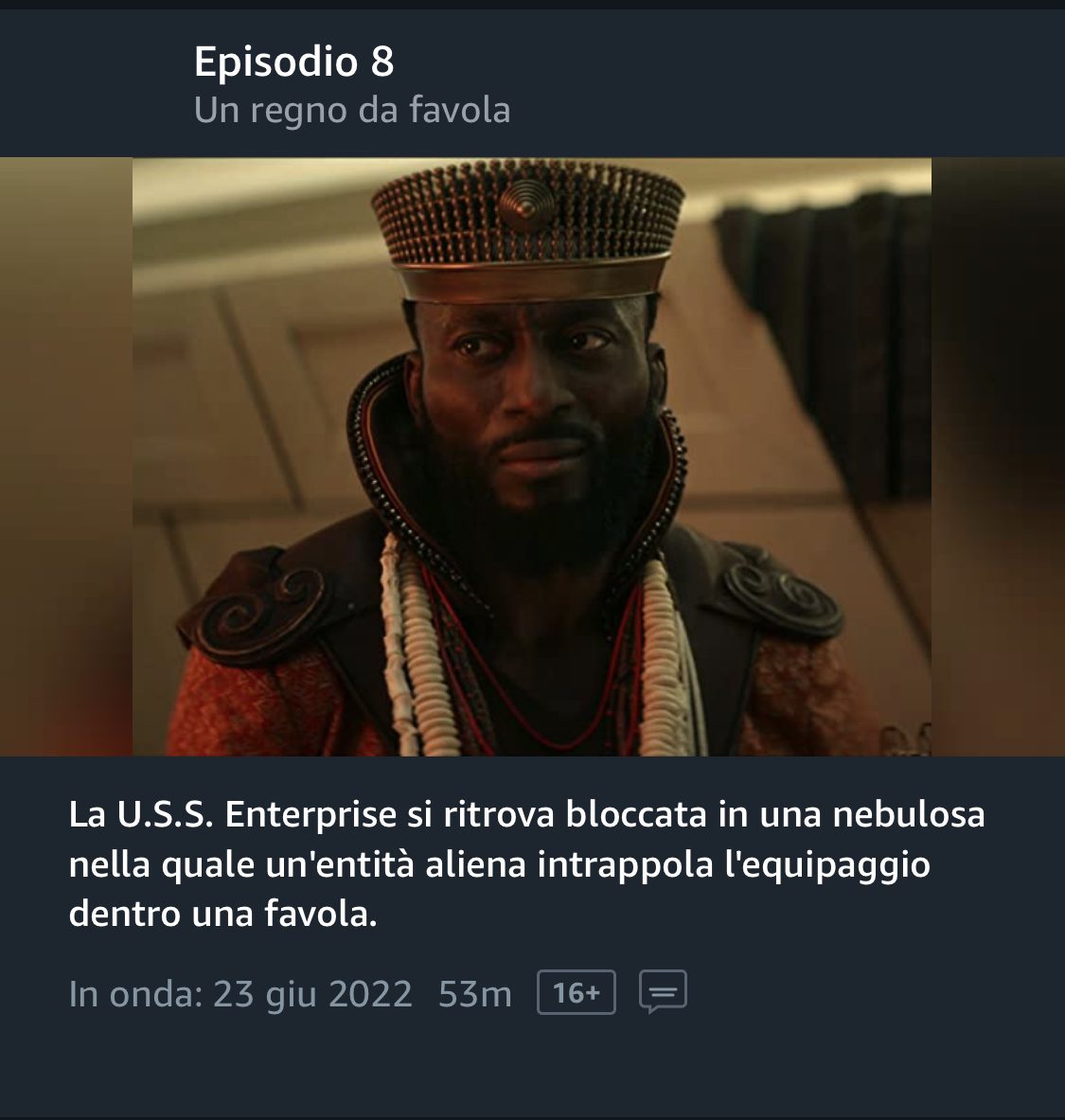This screenshot has height=1120, width=1065.
Task: Click the blurred right margin of the thumbnail
Action: [998, 457]
